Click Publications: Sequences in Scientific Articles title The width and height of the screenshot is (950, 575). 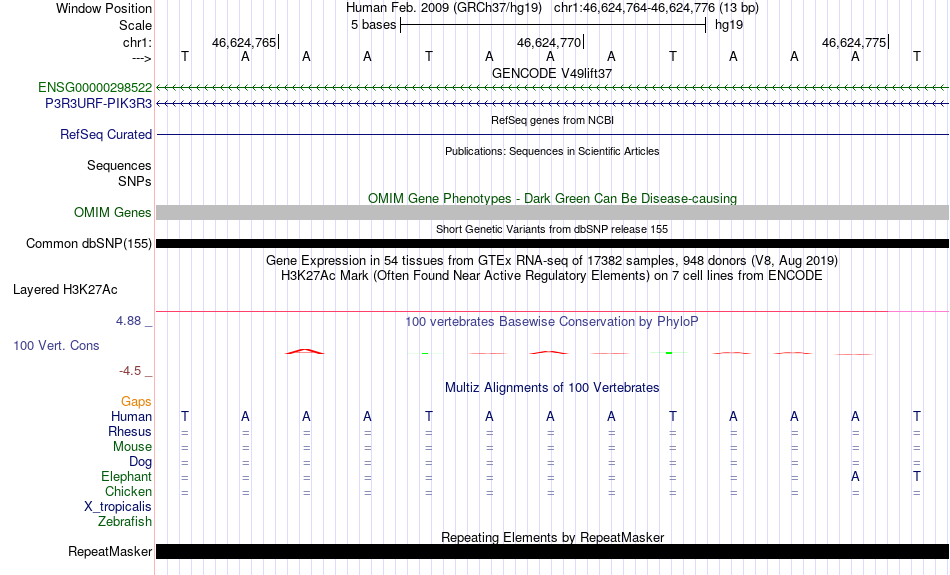552,151
